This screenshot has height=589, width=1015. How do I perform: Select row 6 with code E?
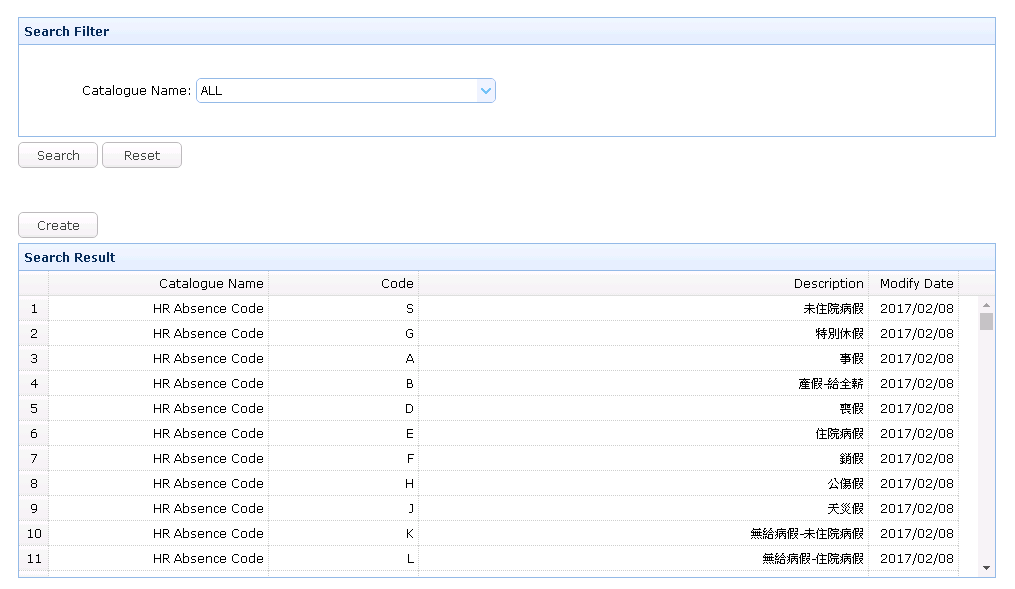[x=489, y=434]
